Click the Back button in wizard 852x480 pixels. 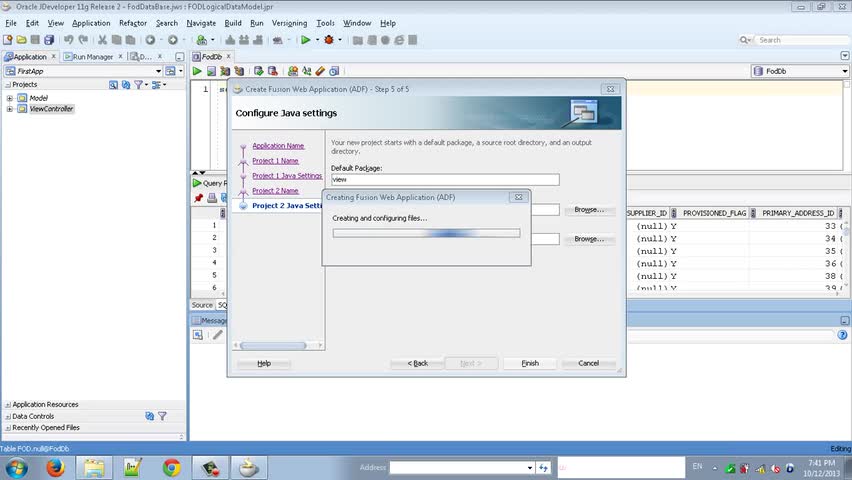[x=417, y=363]
